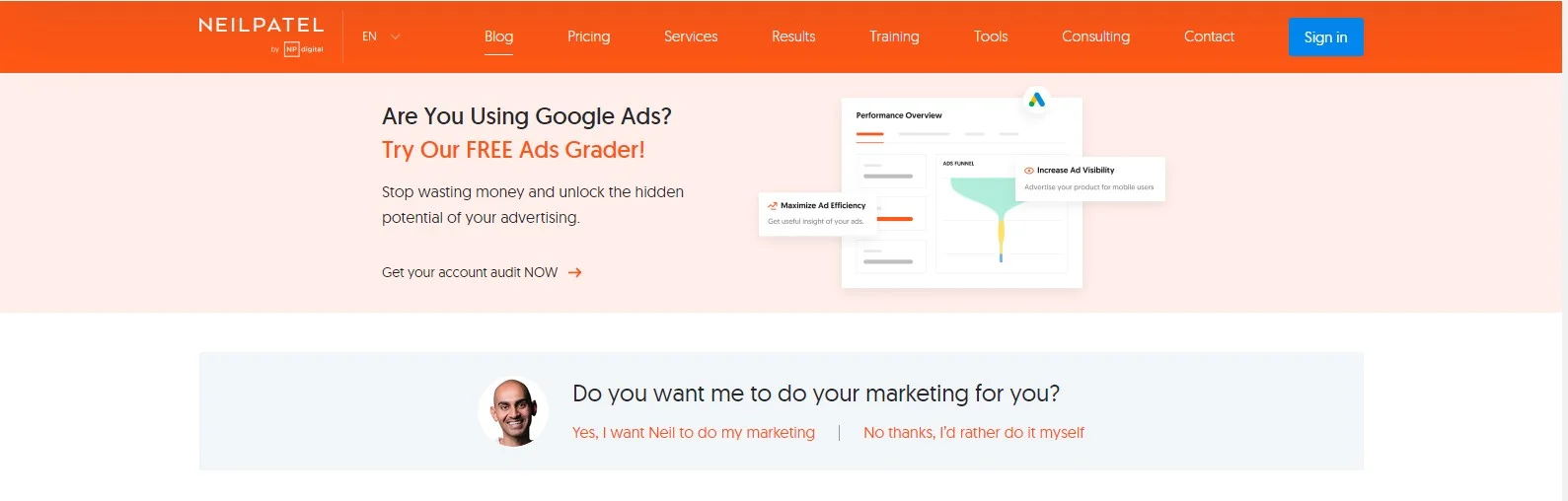Click the Neil Patel logo
The width and height of the screenshot is (1568, 501).
tap(261, 26)
